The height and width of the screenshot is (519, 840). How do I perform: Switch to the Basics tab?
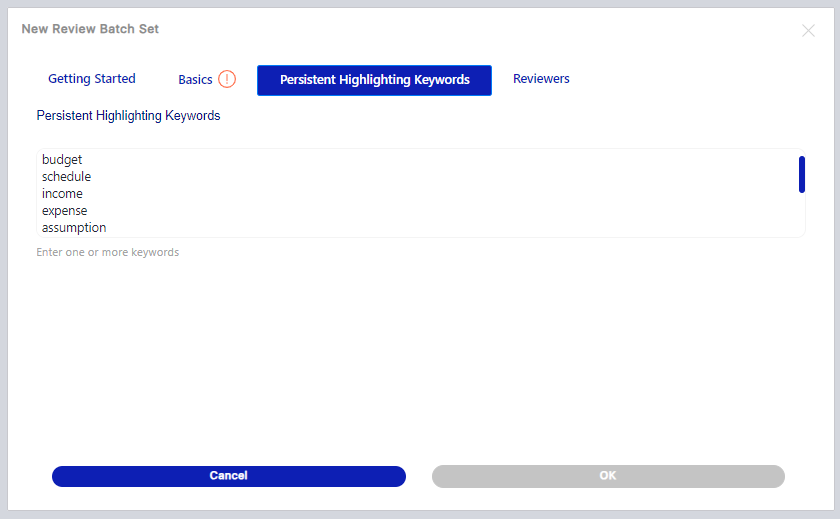coord(195,80)
